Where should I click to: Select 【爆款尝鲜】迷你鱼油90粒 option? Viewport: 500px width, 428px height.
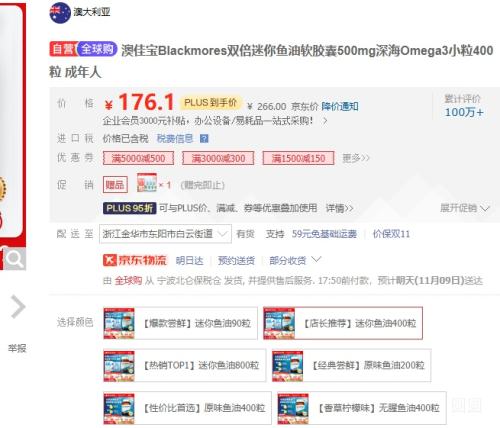point(180,323)
